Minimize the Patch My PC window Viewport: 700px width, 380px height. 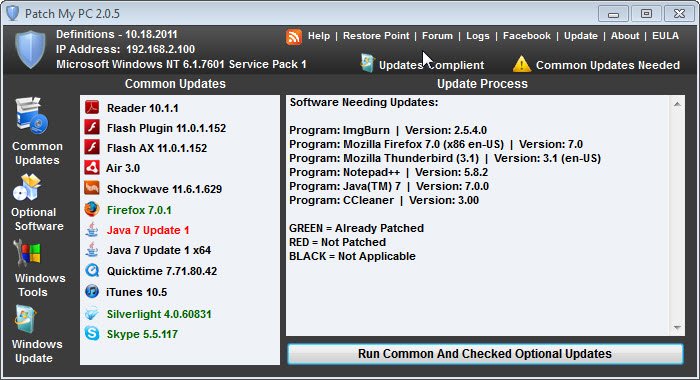[x=613, y=14]
